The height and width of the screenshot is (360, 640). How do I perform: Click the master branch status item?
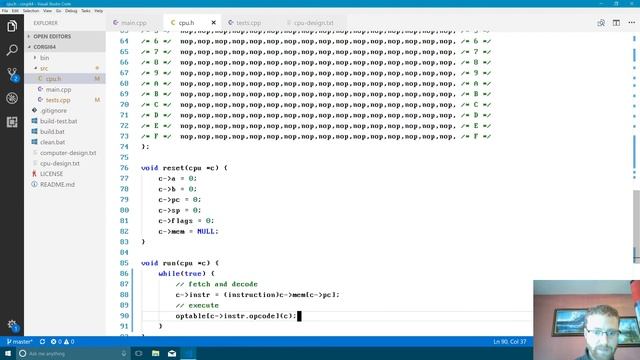click(x=19, y=342)
